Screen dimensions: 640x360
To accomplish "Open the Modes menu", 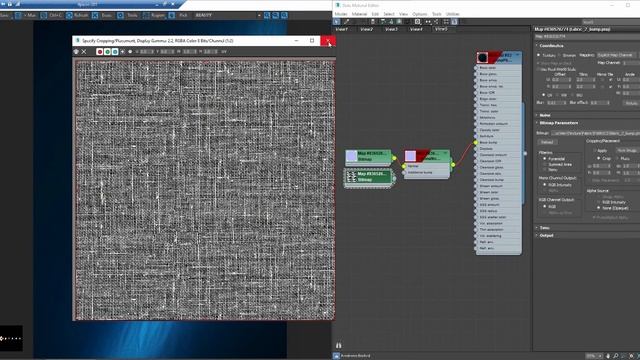I will coord(341,14).
